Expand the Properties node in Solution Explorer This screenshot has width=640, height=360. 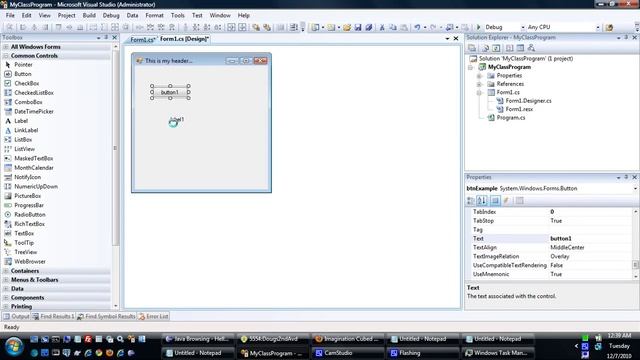(480, 76)
